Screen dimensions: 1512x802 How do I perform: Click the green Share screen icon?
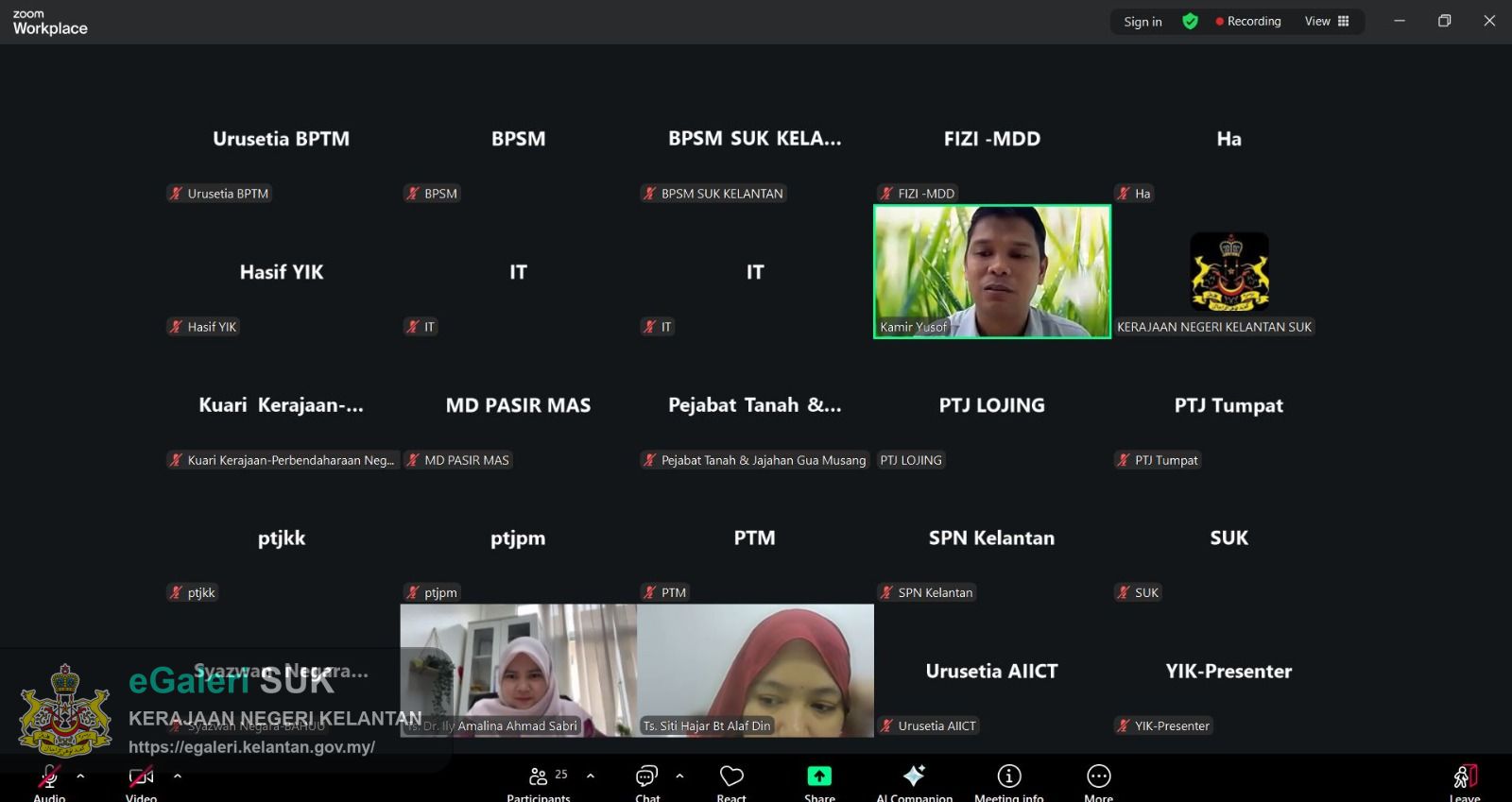point(819,776)
